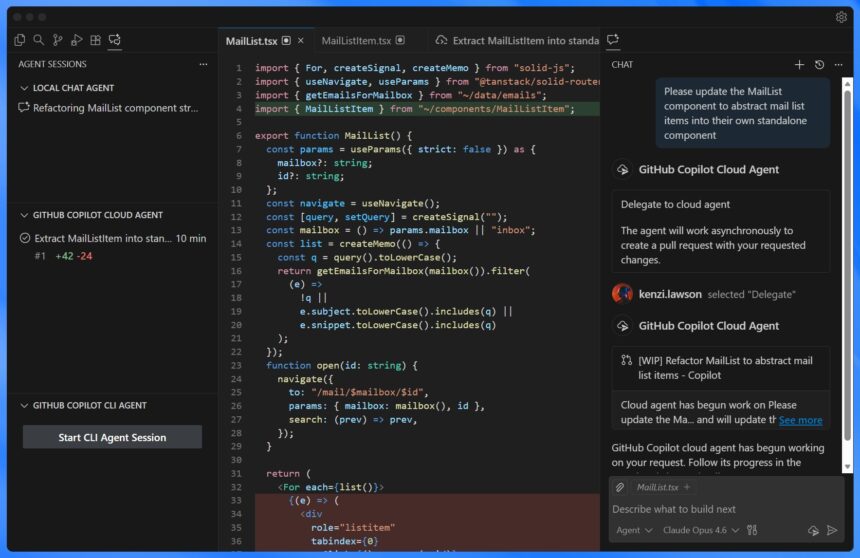Click the chat scrollbar down arrow

click(847, 467)
